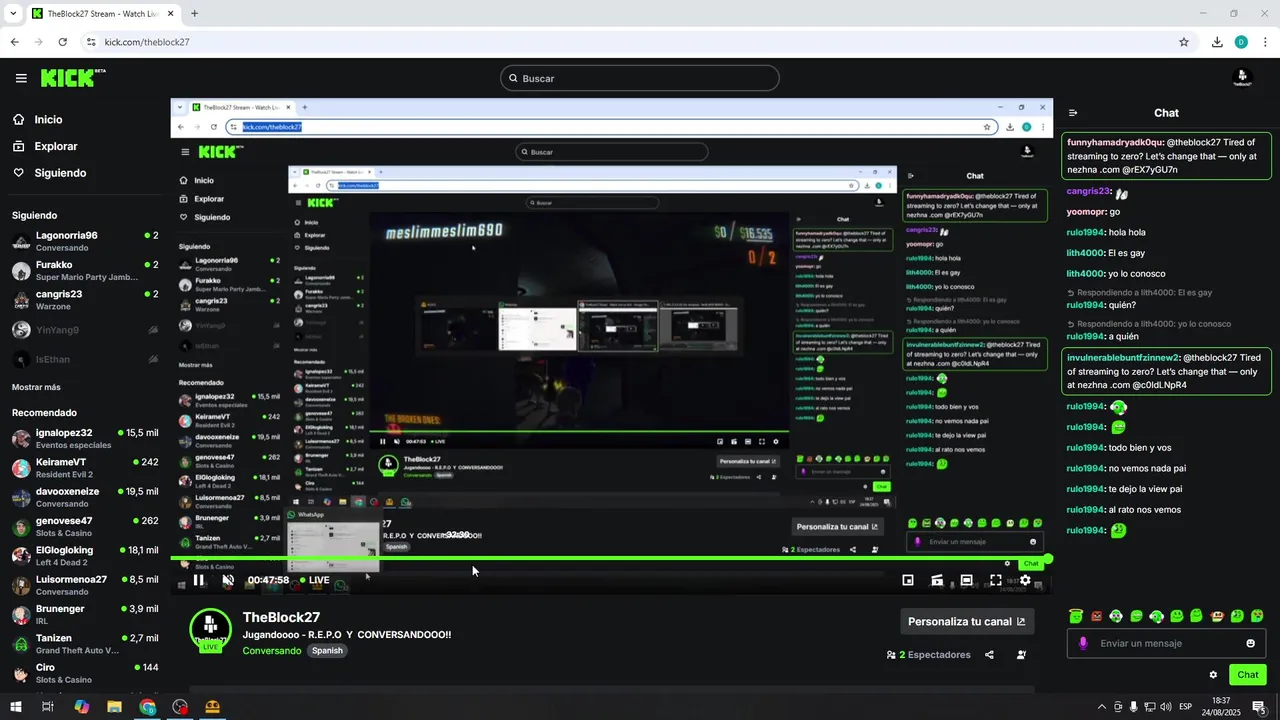Open Chrome from the taskbar
The width and height of the screenshot is (1280, 720).
(x=147, y=707)
